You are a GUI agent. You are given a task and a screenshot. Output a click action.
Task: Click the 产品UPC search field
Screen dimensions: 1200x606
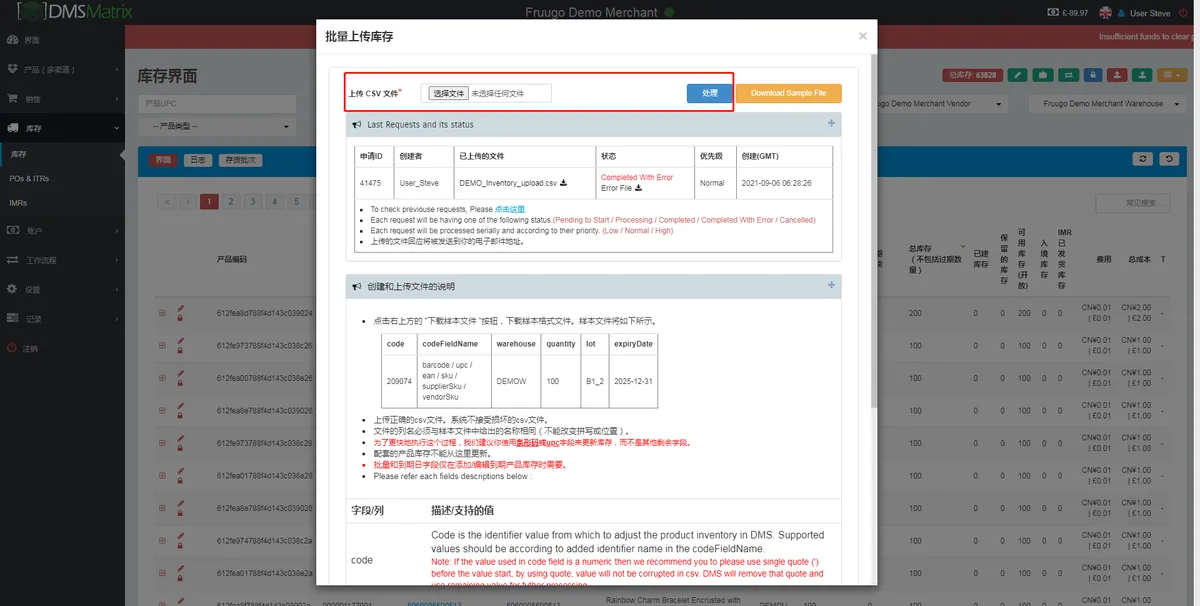coord(217,103)
